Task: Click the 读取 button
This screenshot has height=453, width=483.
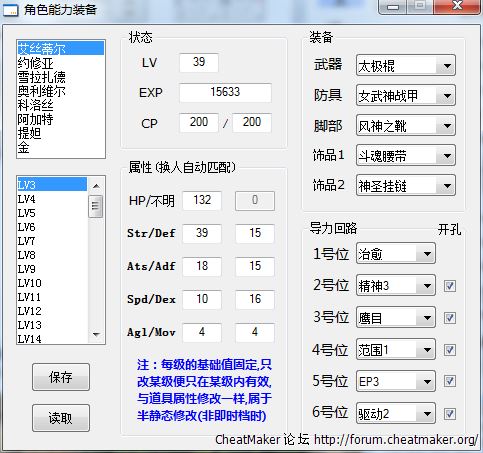Action: coord(61,418)
